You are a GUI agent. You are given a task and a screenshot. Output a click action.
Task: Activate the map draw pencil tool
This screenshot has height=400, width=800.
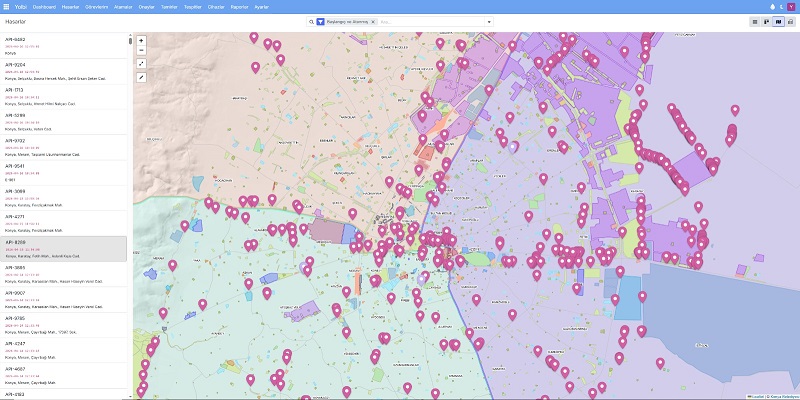coord(141,77)
